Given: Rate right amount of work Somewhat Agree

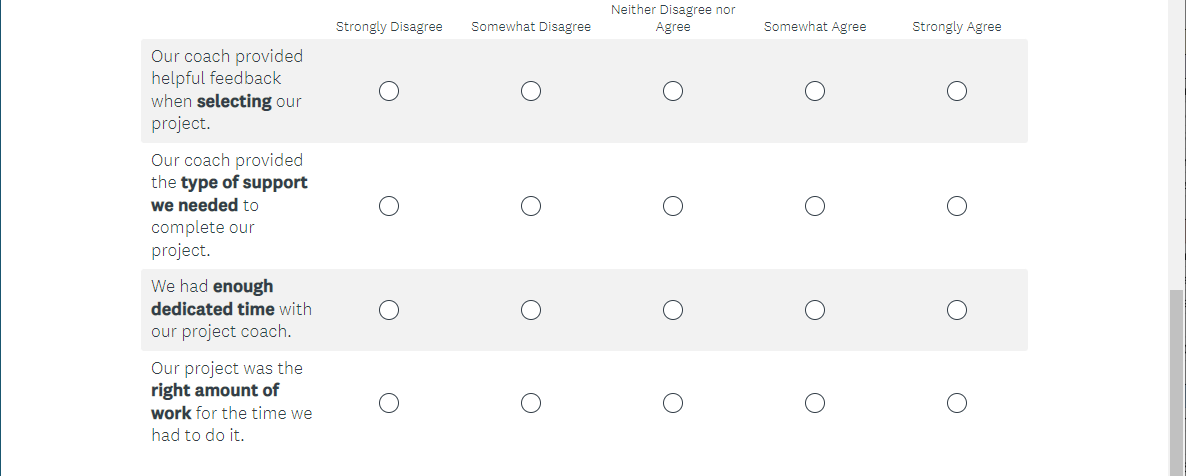Looking at the screenshot, I should 815,403.
